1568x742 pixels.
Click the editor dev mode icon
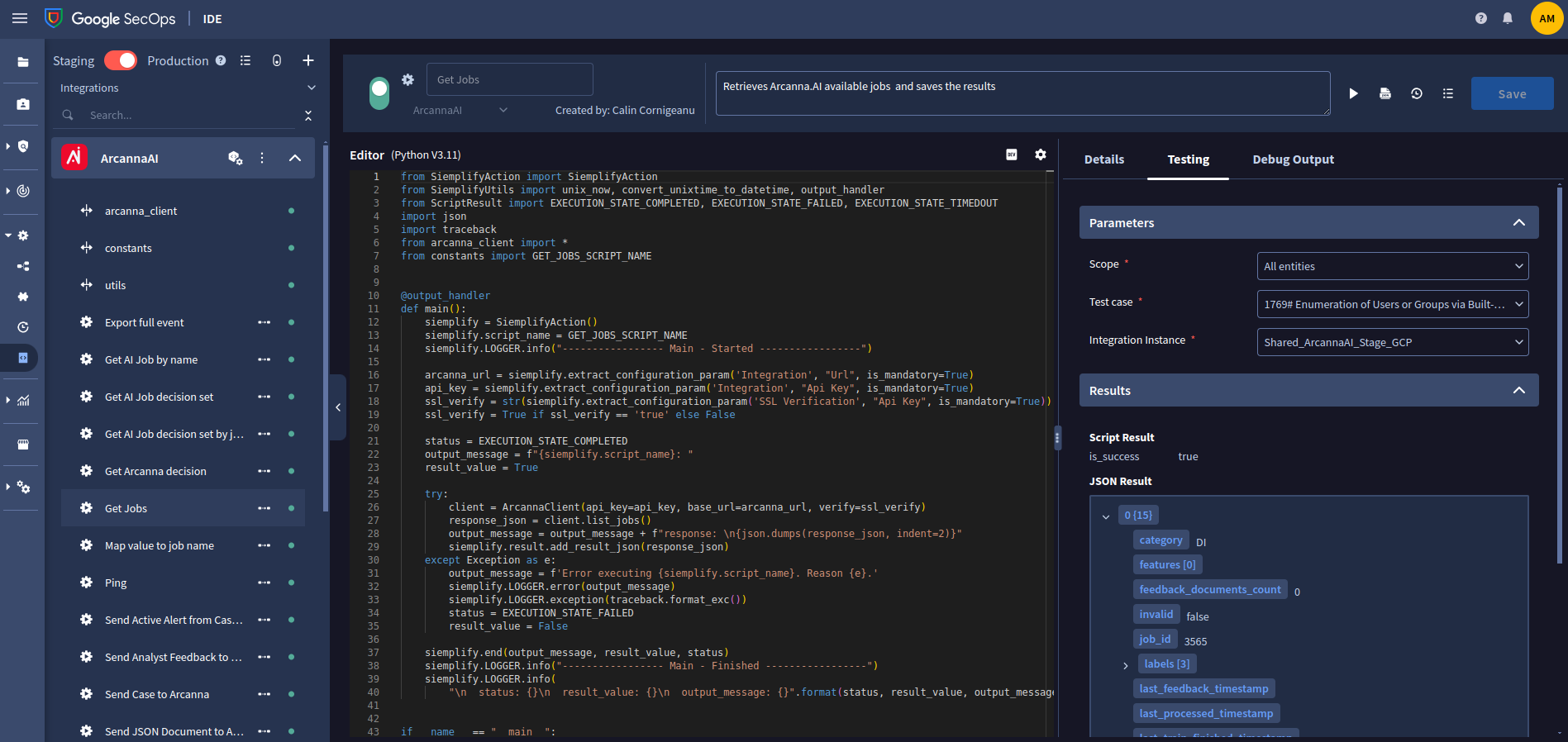click(x=1012, y=155)
